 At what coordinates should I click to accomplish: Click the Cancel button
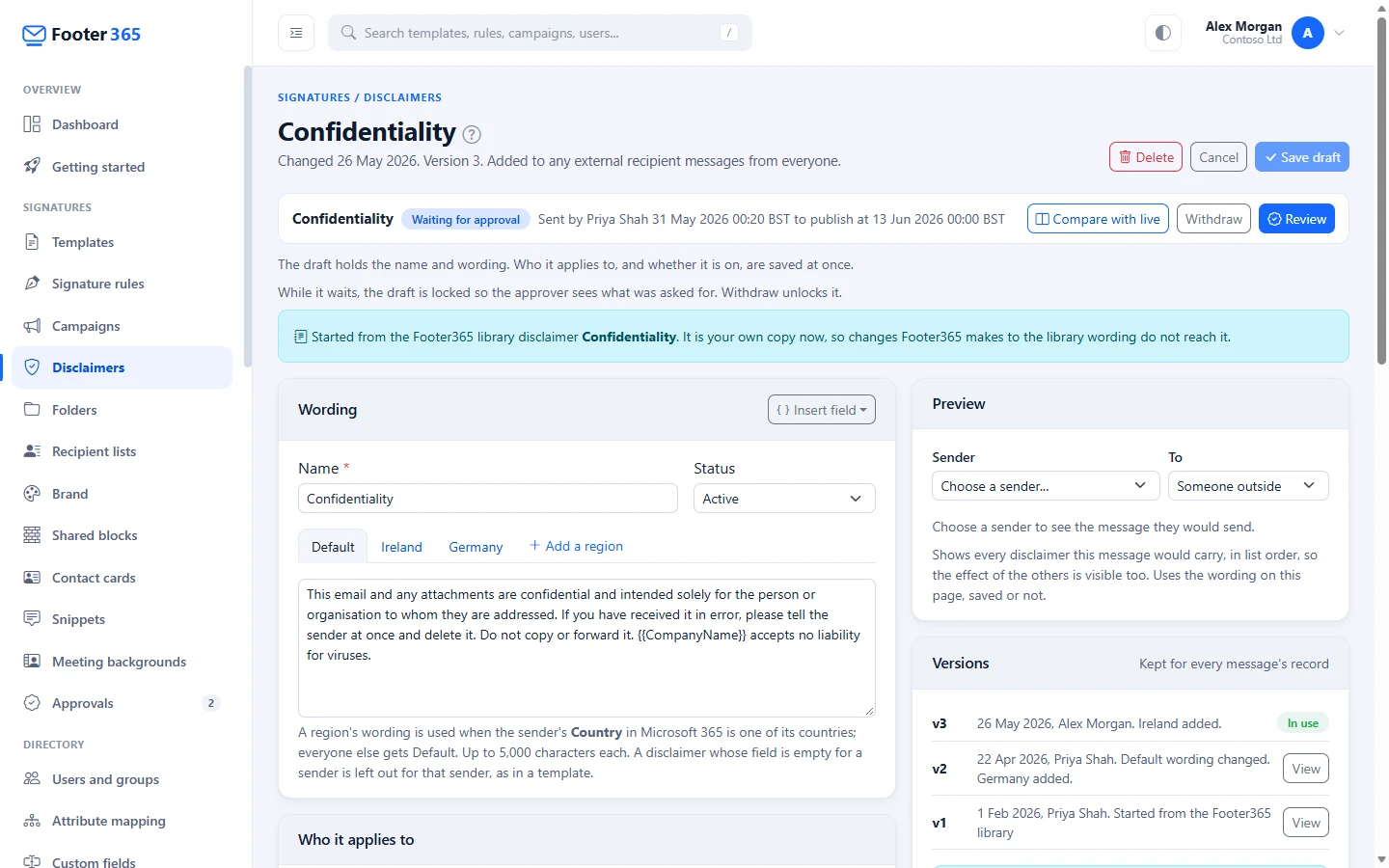point(1219,157)
